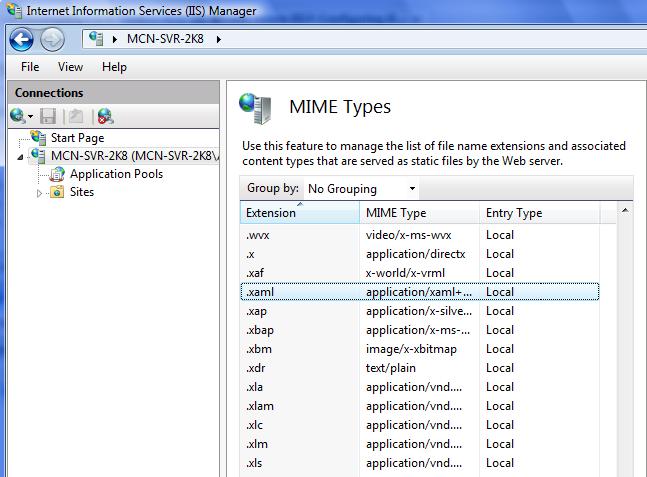Click the application/xaml+... MIME type cell
The image size is (647, 477).
pyautogui.click(x=418, y=292)
